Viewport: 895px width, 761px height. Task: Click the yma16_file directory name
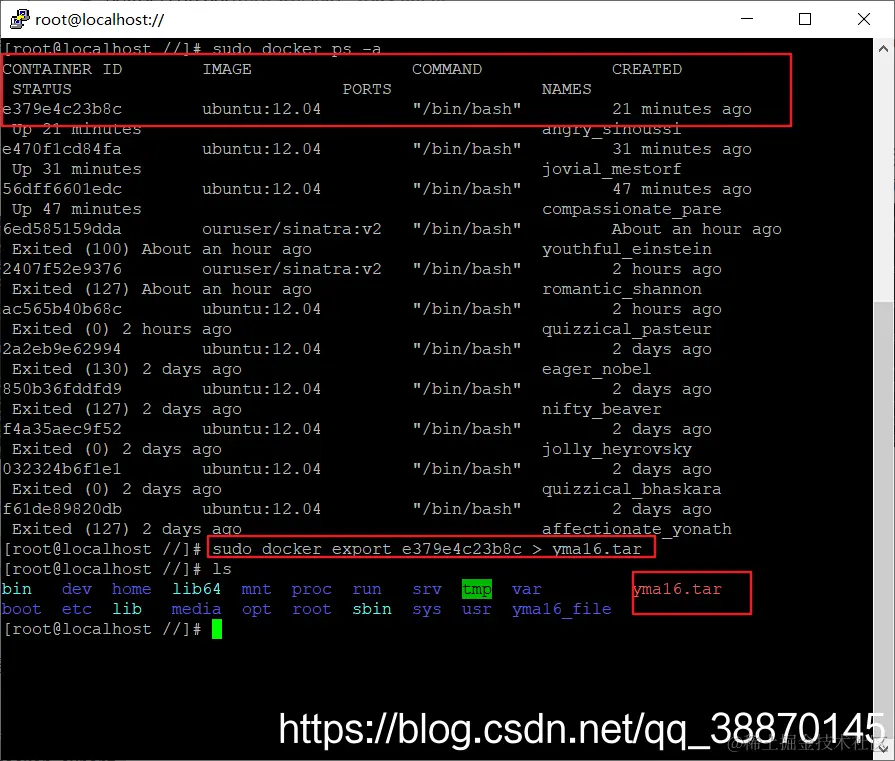pos(562,609)
